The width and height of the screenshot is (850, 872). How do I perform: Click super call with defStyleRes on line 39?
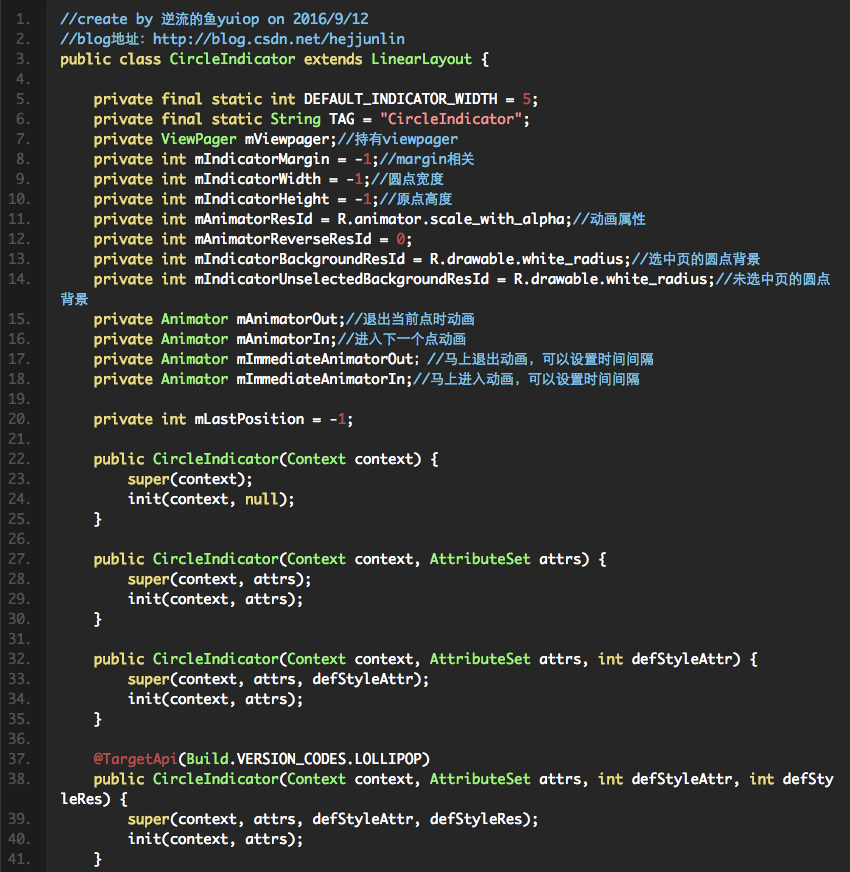pos(333,820)
